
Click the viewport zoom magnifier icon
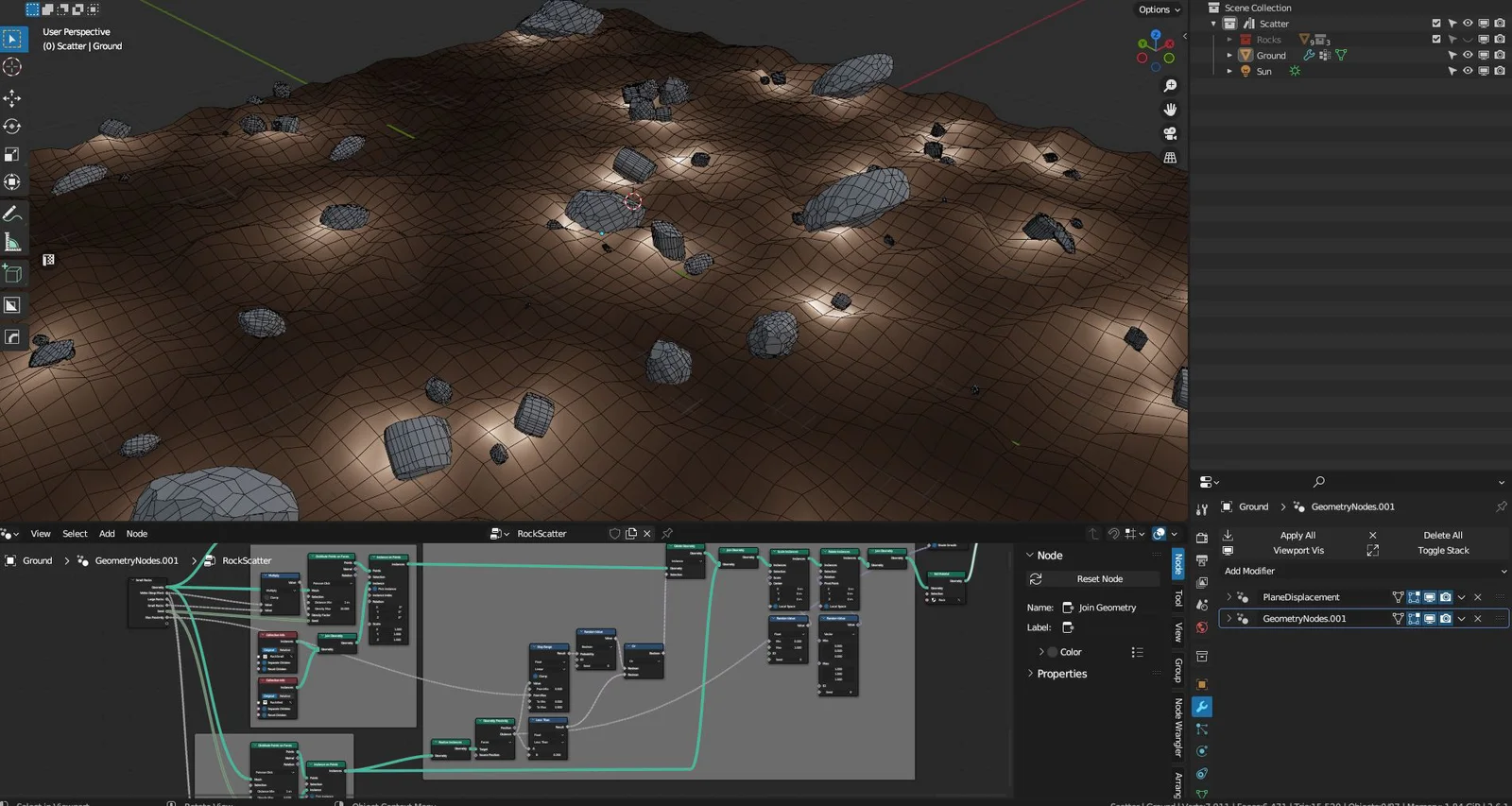pos(1170,86)
